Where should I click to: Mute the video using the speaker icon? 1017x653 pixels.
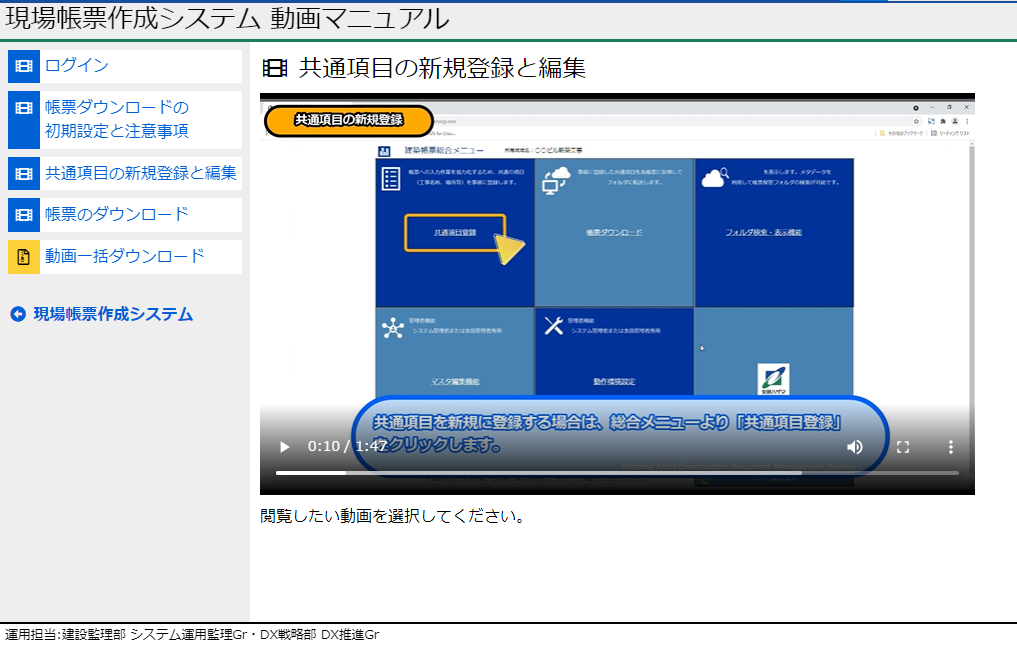click(855, 447)
